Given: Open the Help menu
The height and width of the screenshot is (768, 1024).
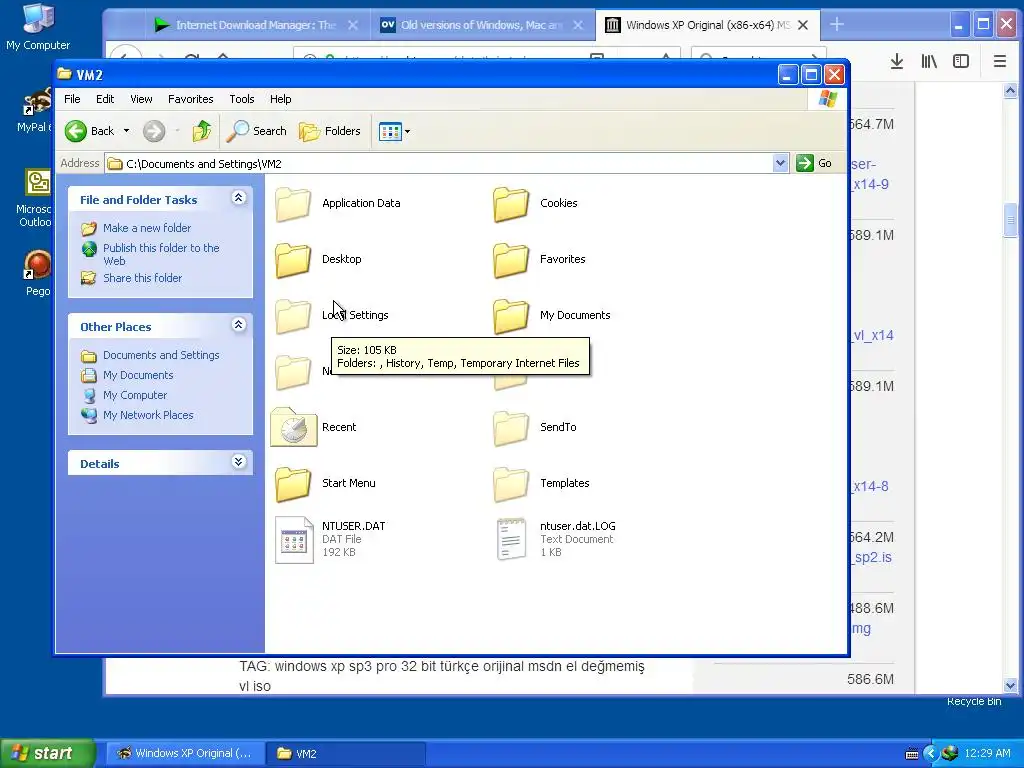Looking at the screenshot, I should pyautogui.click(x=281, y=99).
